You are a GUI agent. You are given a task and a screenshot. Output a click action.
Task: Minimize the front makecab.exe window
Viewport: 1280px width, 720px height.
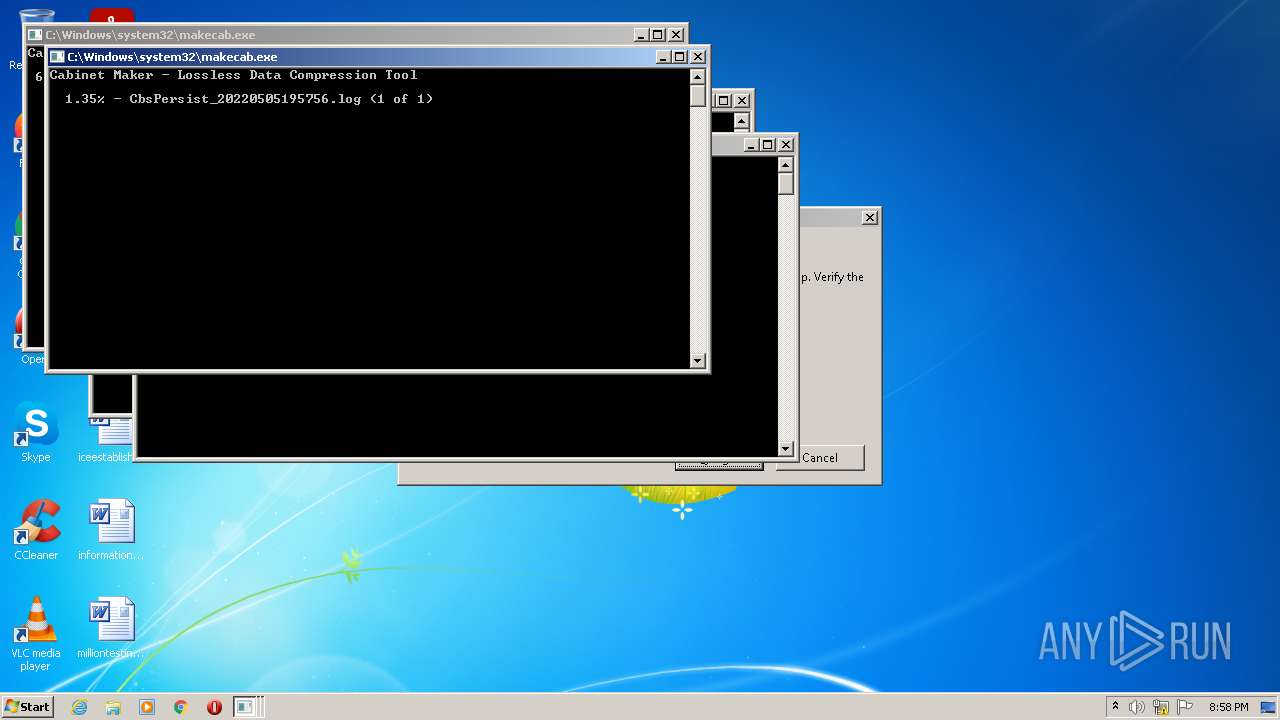pos(663,57)
